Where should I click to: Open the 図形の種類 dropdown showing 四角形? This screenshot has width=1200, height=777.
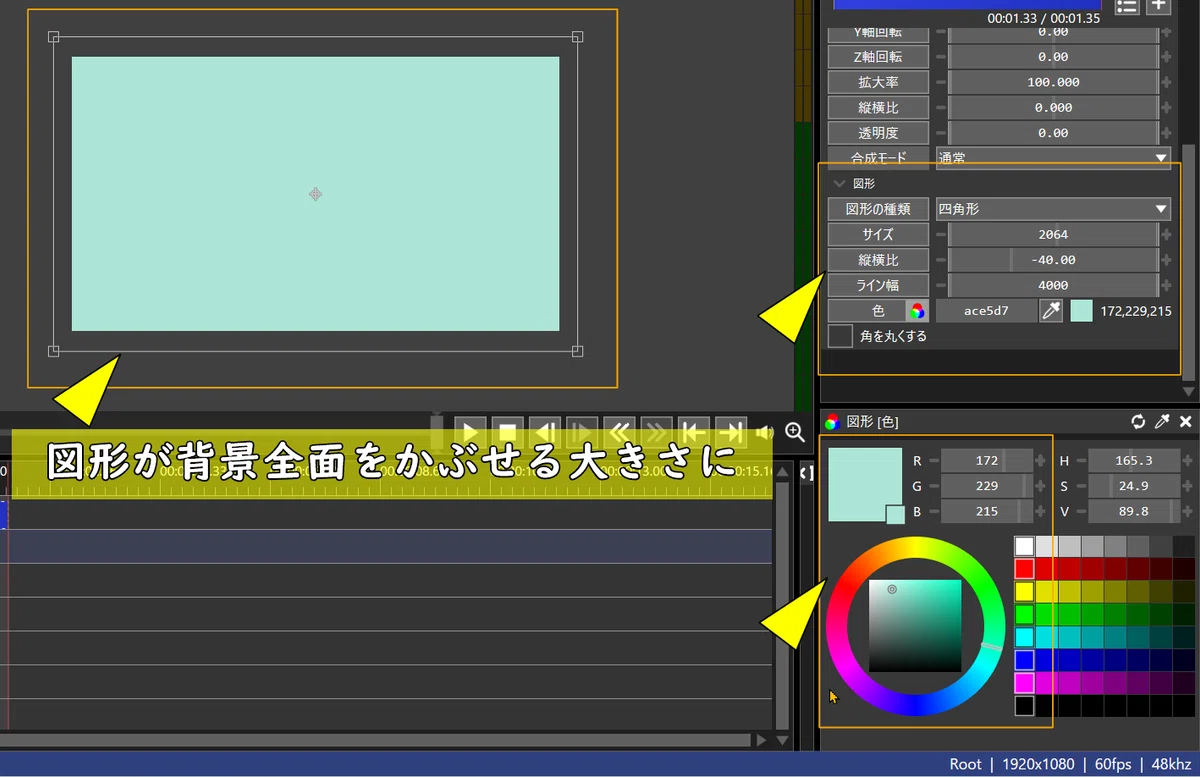click(1053, 209)
